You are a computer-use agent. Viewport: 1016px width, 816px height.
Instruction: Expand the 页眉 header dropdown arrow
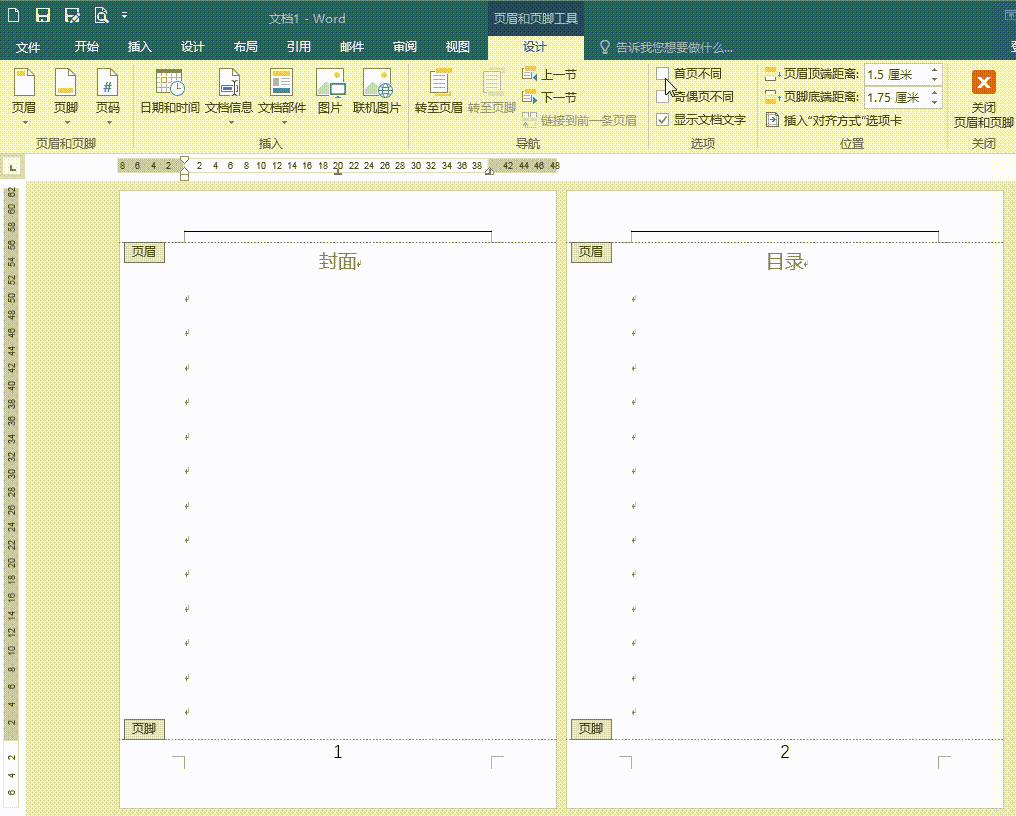click(25, 122)
